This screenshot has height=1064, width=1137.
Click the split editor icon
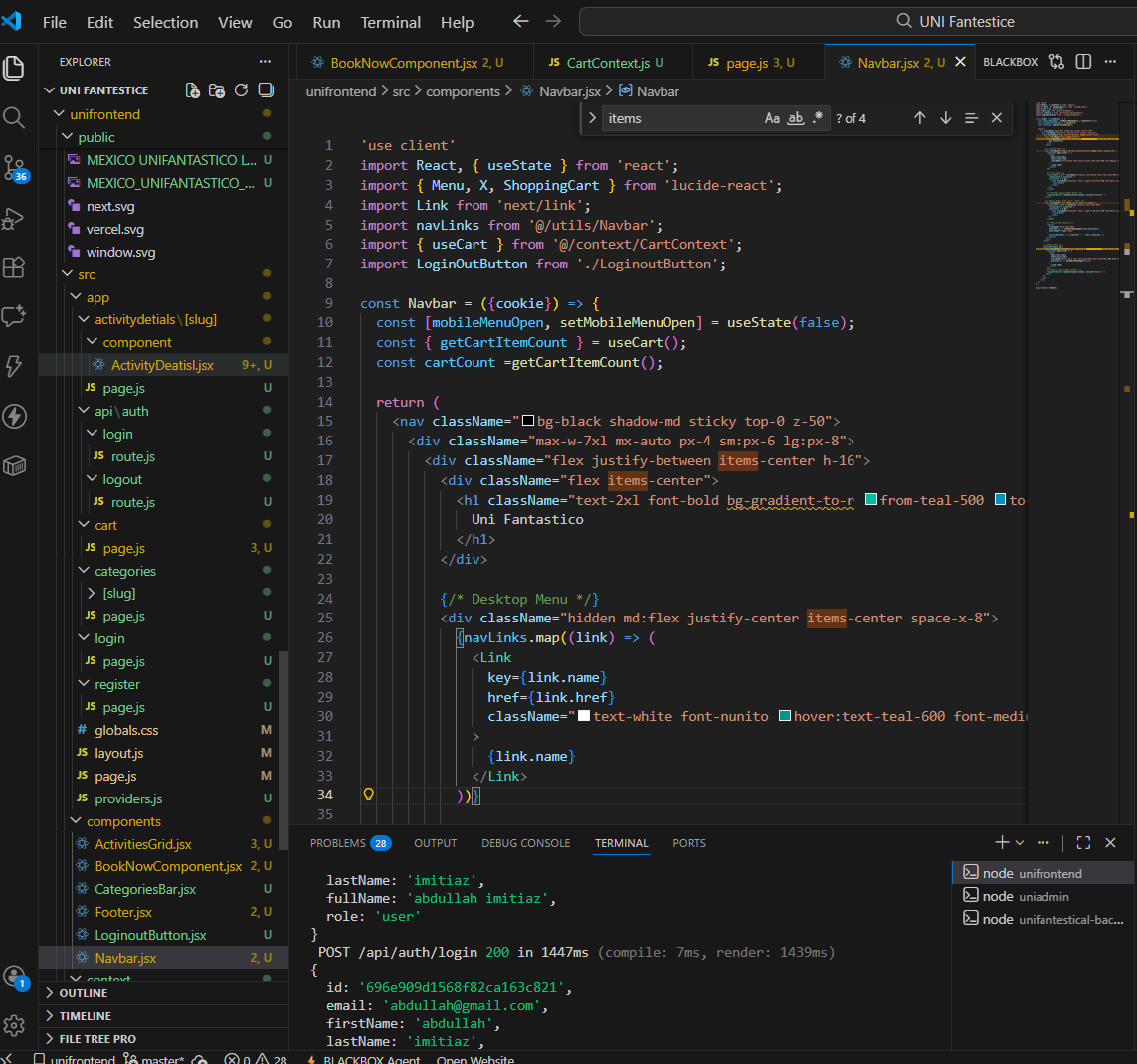(1083, 62)
